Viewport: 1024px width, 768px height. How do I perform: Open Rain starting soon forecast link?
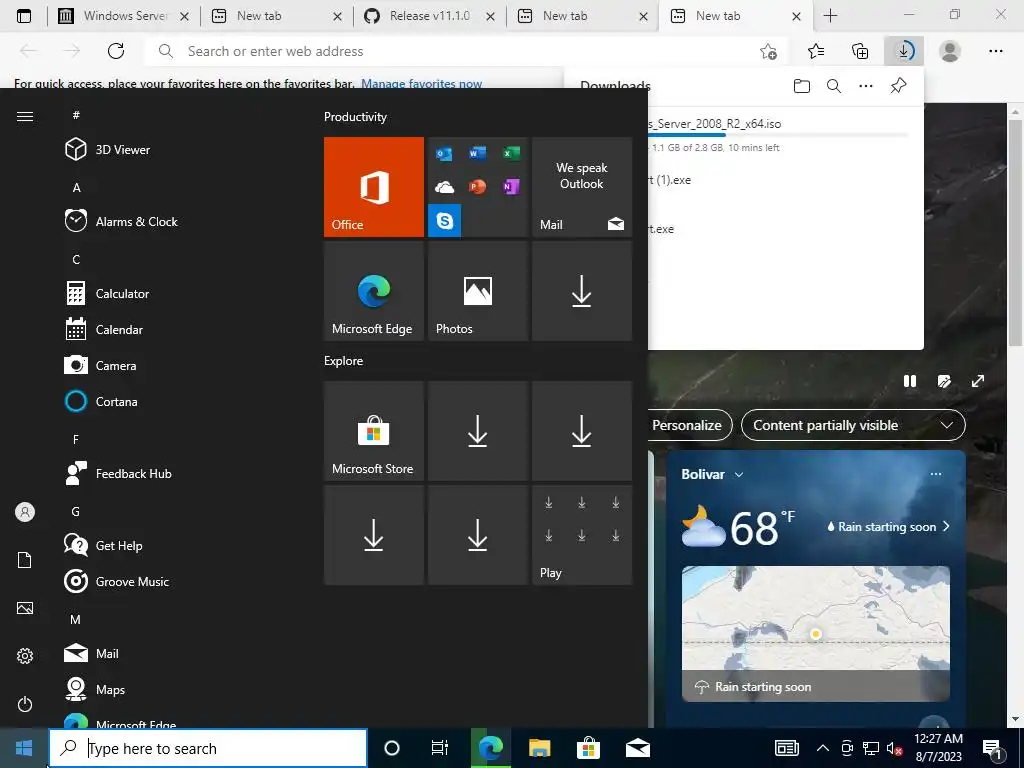coord(888,526)
